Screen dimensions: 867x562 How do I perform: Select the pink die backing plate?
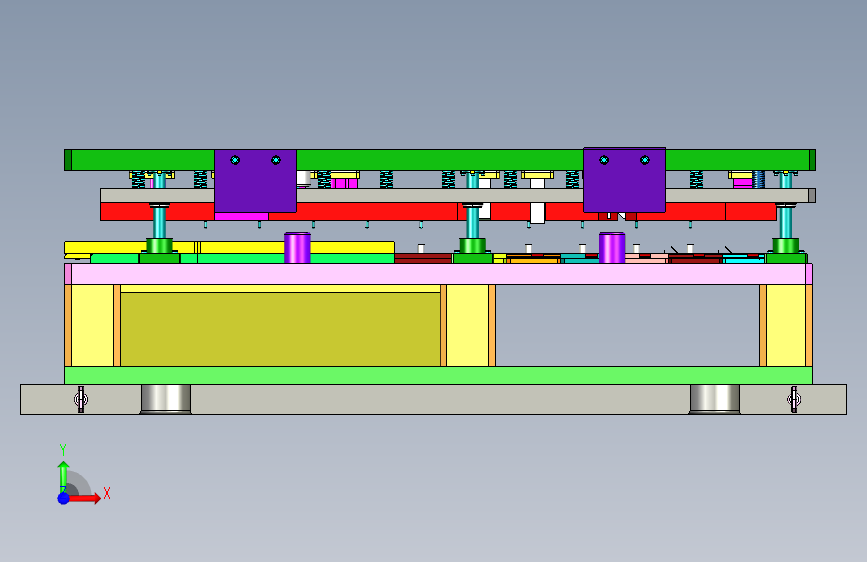438,274
